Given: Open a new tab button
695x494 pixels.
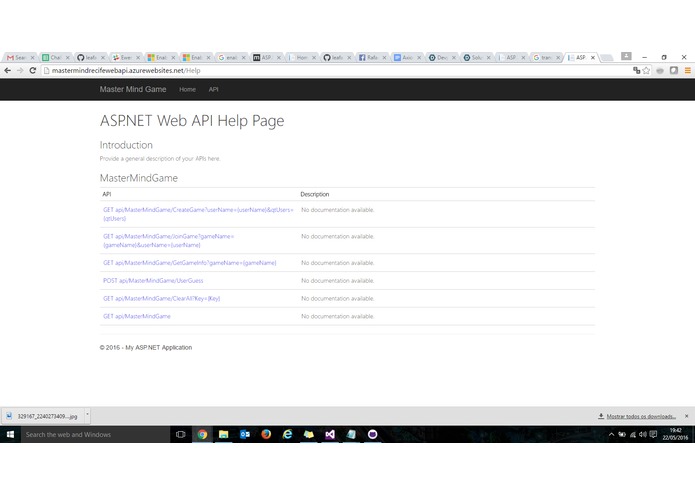Looking at the screenshot, I should pos(607,58).
